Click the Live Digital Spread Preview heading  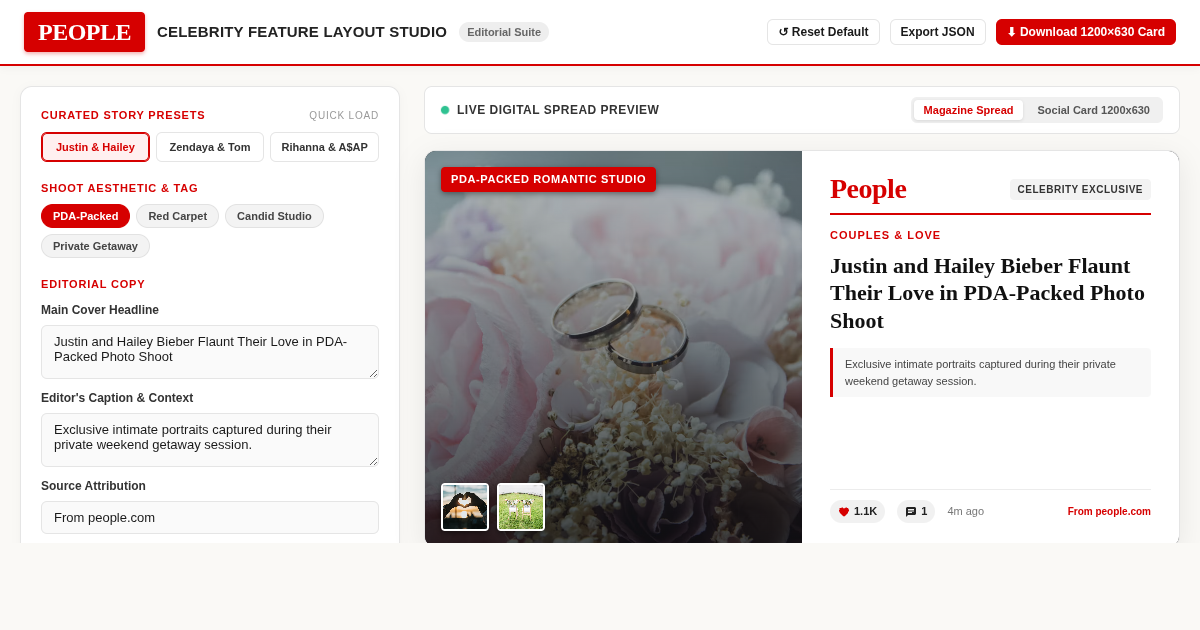tap(558, 110)
